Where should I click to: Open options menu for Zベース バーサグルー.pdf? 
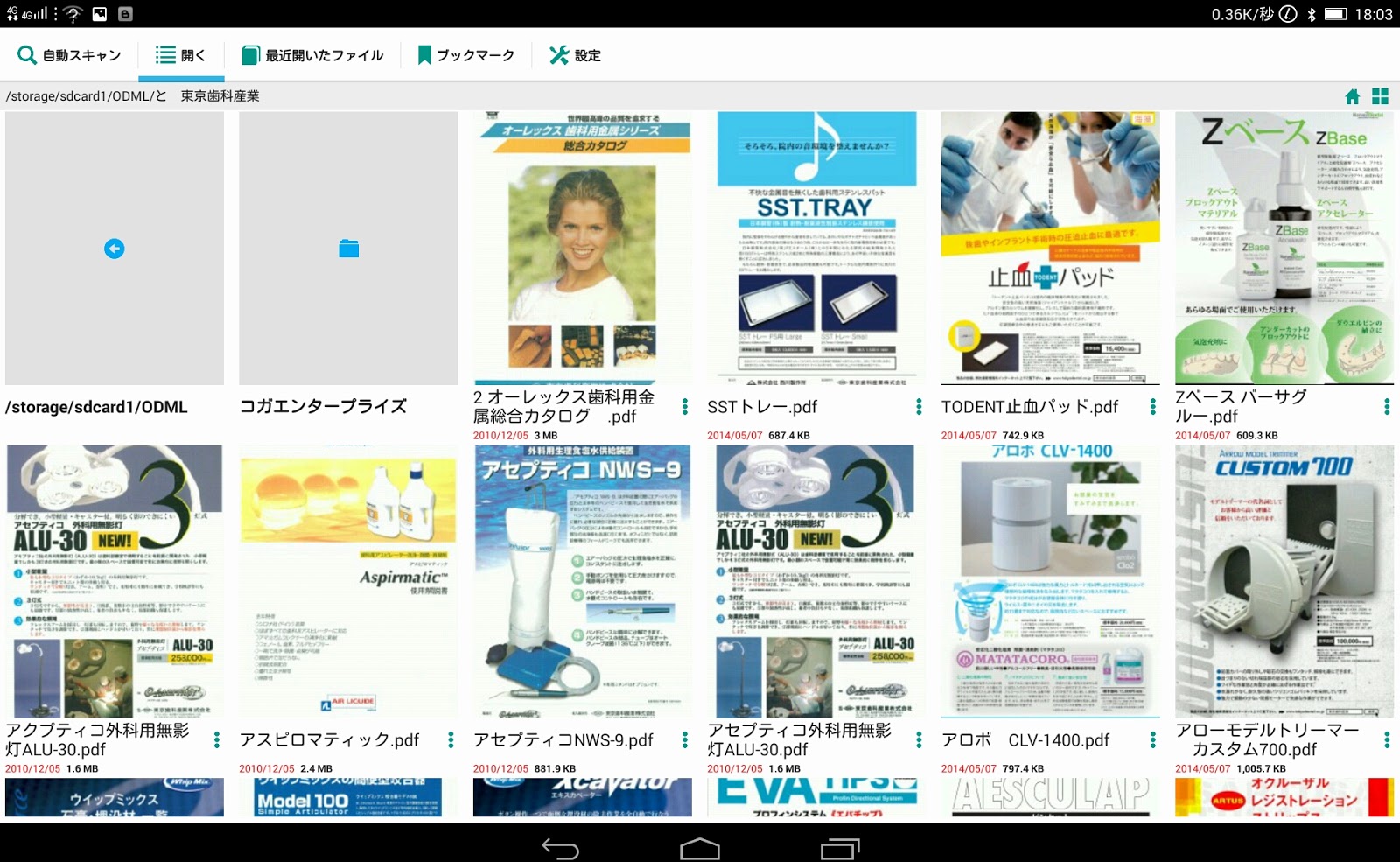click(x=1387, y=407)
